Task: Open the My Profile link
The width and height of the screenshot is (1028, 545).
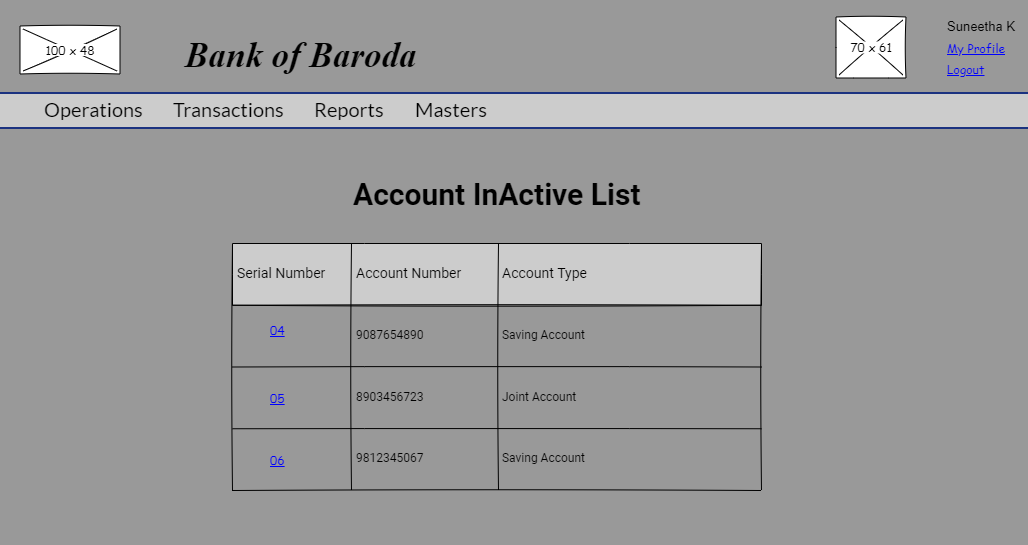Action: tap(976, 49)
